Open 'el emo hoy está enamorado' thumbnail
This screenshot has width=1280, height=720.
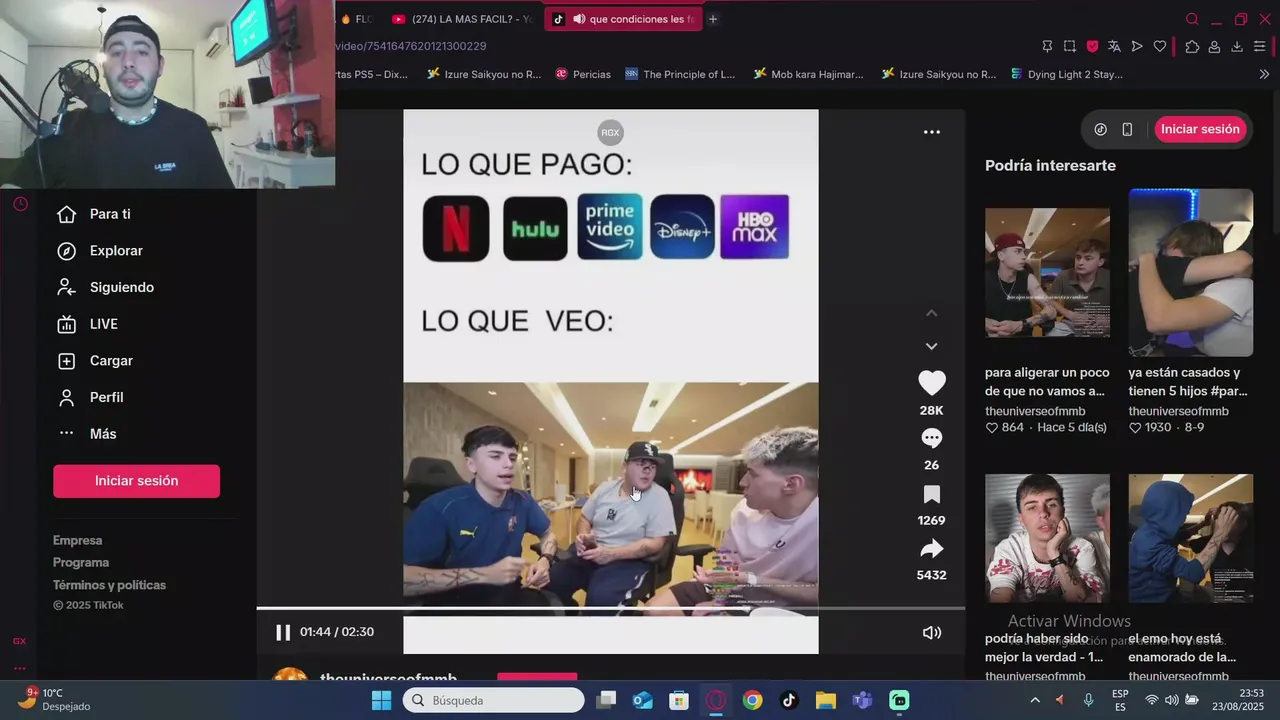[1190, 538]
